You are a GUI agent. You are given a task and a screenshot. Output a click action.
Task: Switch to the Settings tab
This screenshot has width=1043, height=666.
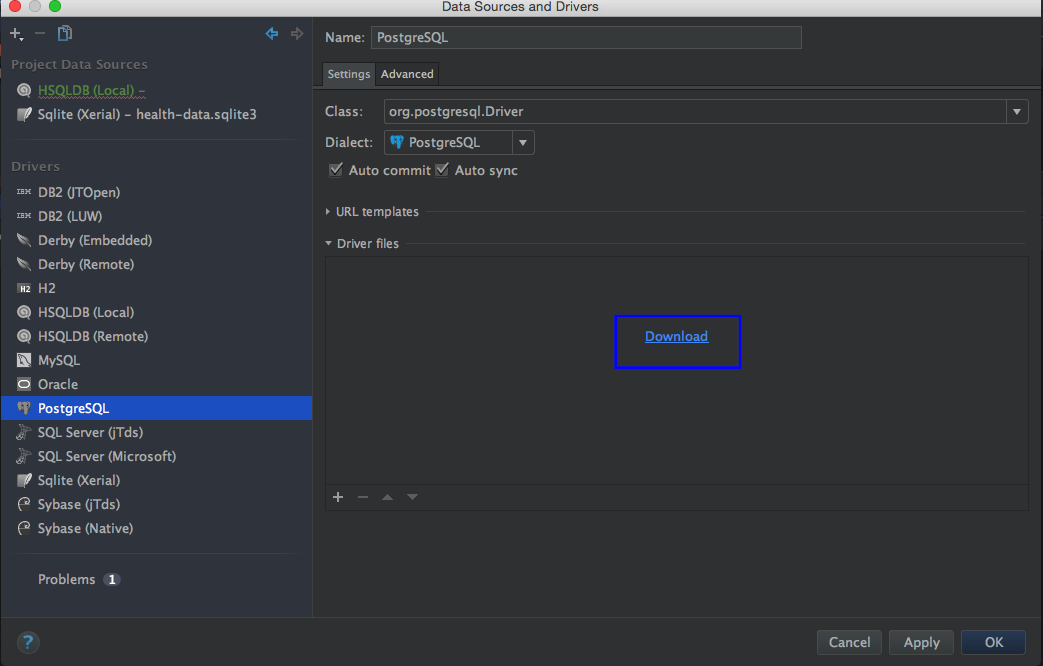click(x=349, y=74)
